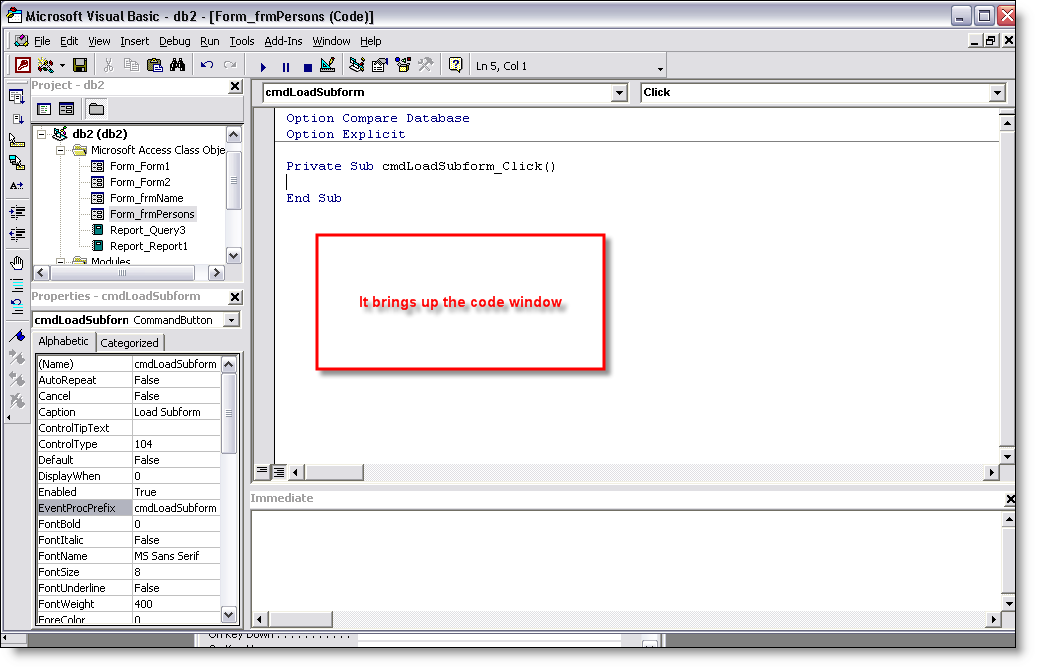Click List Properties/Methods icon in left toolbar
Image resolution: width=1037 pixels, height=669 pixels.
click(x=17, y=97)
